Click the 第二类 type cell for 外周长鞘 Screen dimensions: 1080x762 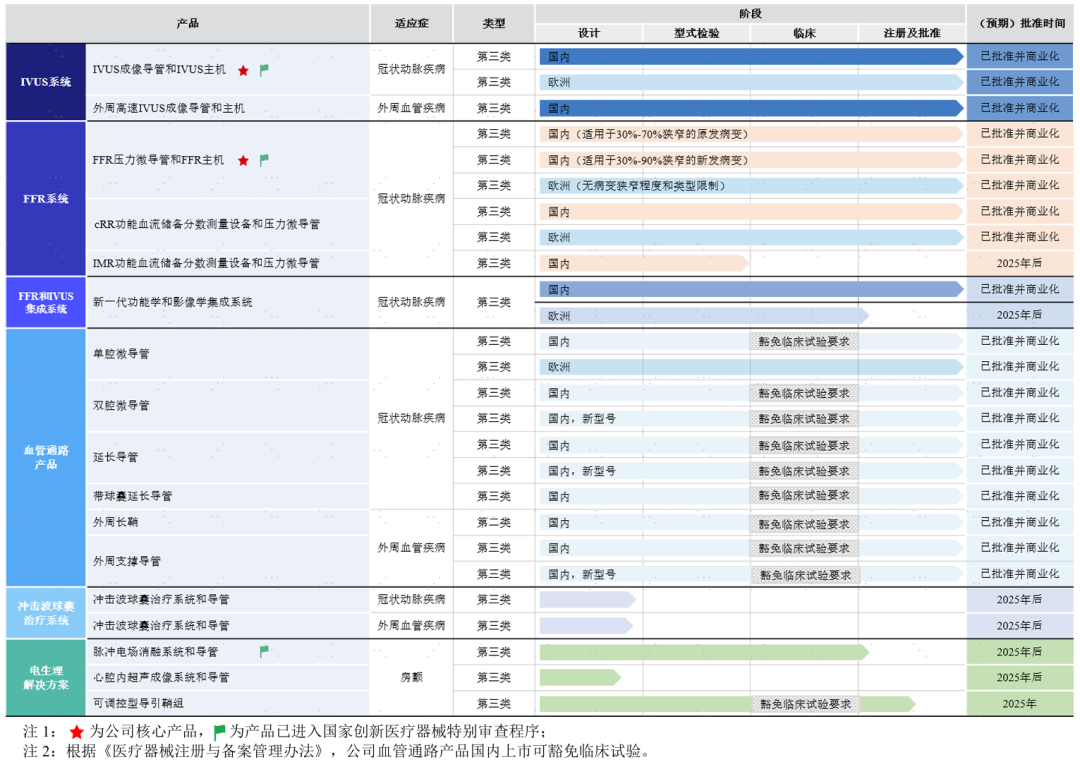(494, 522)
